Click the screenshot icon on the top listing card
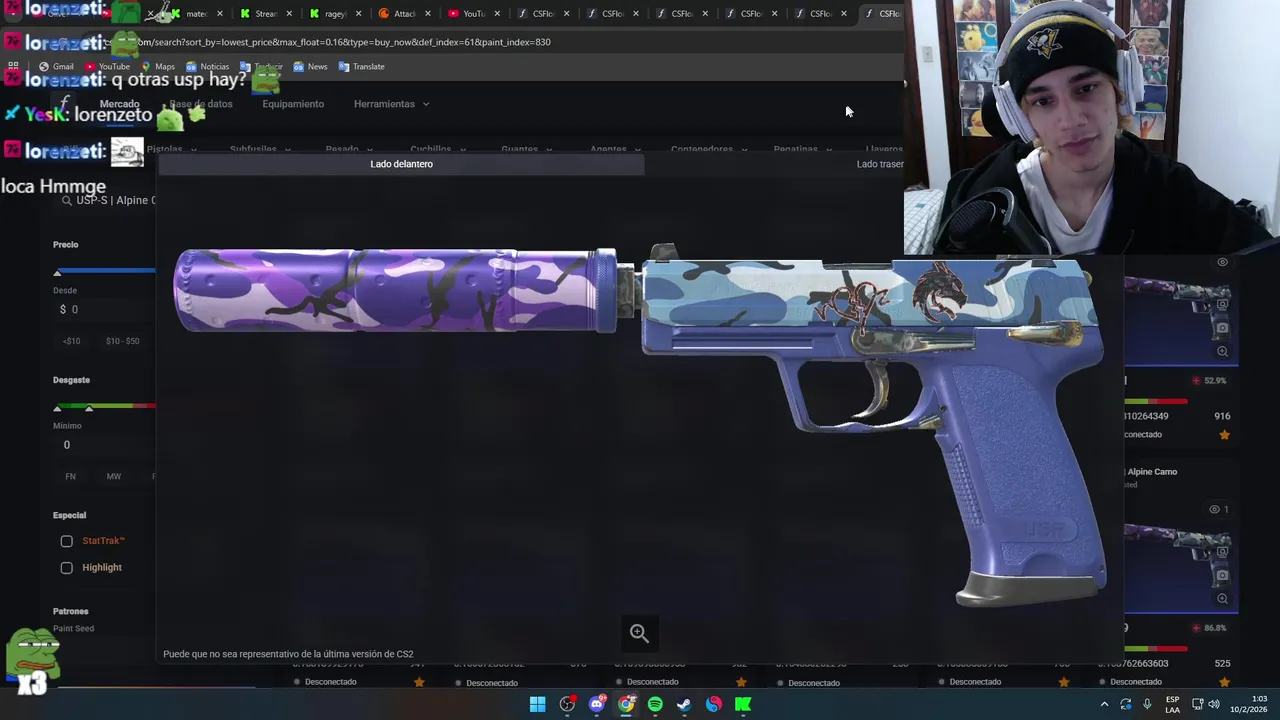This screenshot has height=720, width=1280. click(x=1222, y=305)
